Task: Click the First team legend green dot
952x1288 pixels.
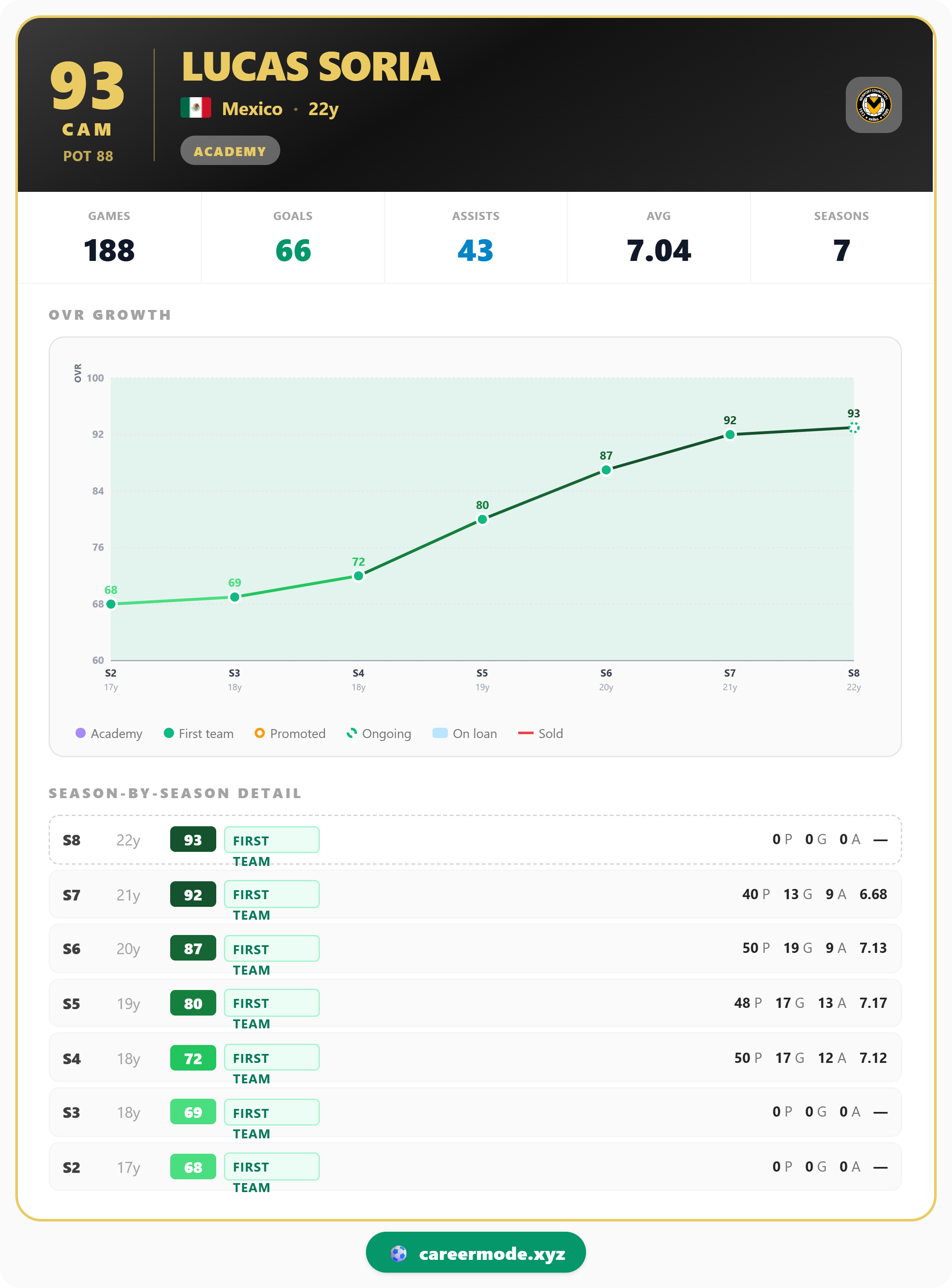Action: 169,733
